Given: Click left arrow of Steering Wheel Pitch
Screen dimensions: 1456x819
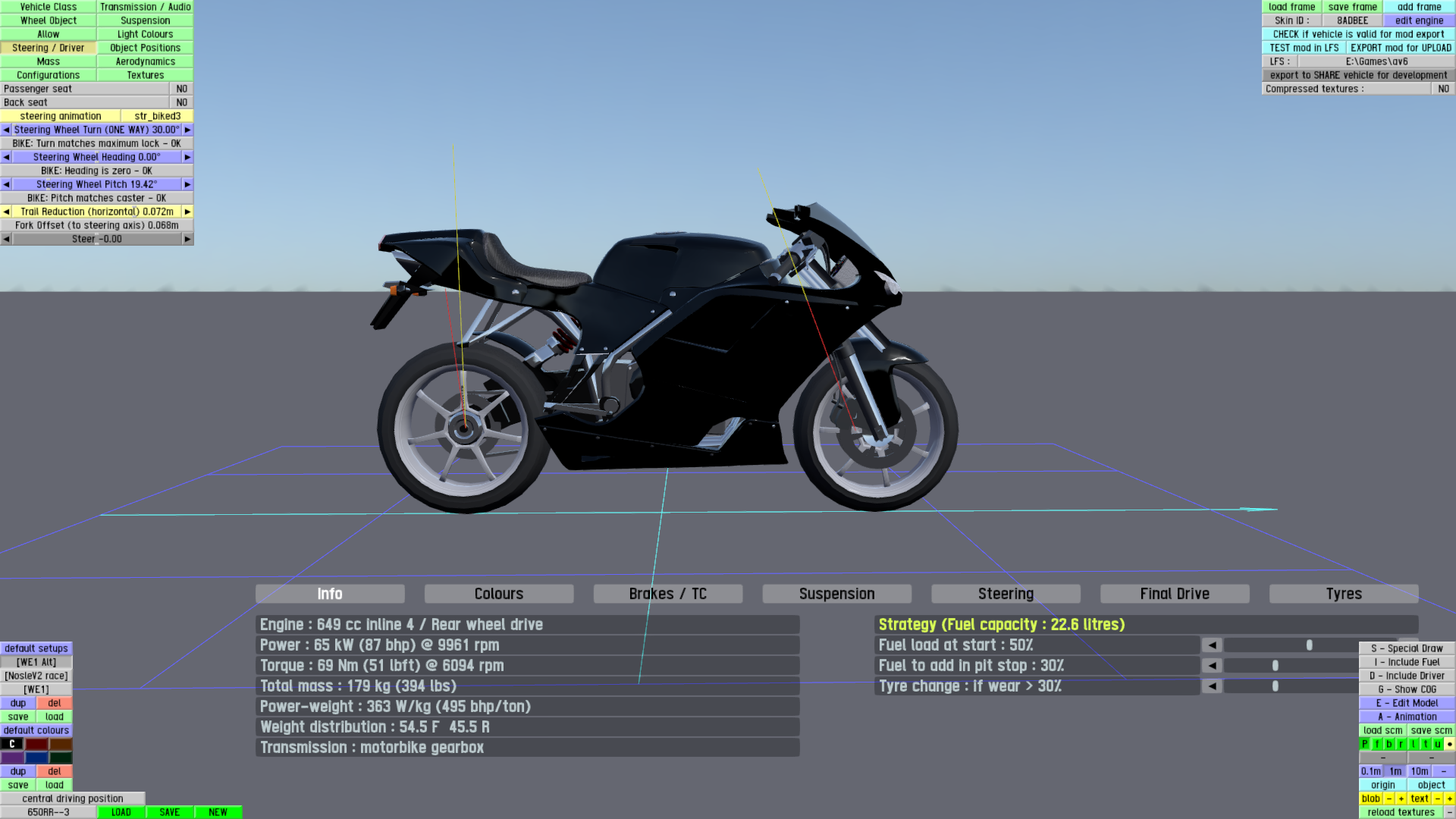Looking at the screenshot, I should 6,184.
